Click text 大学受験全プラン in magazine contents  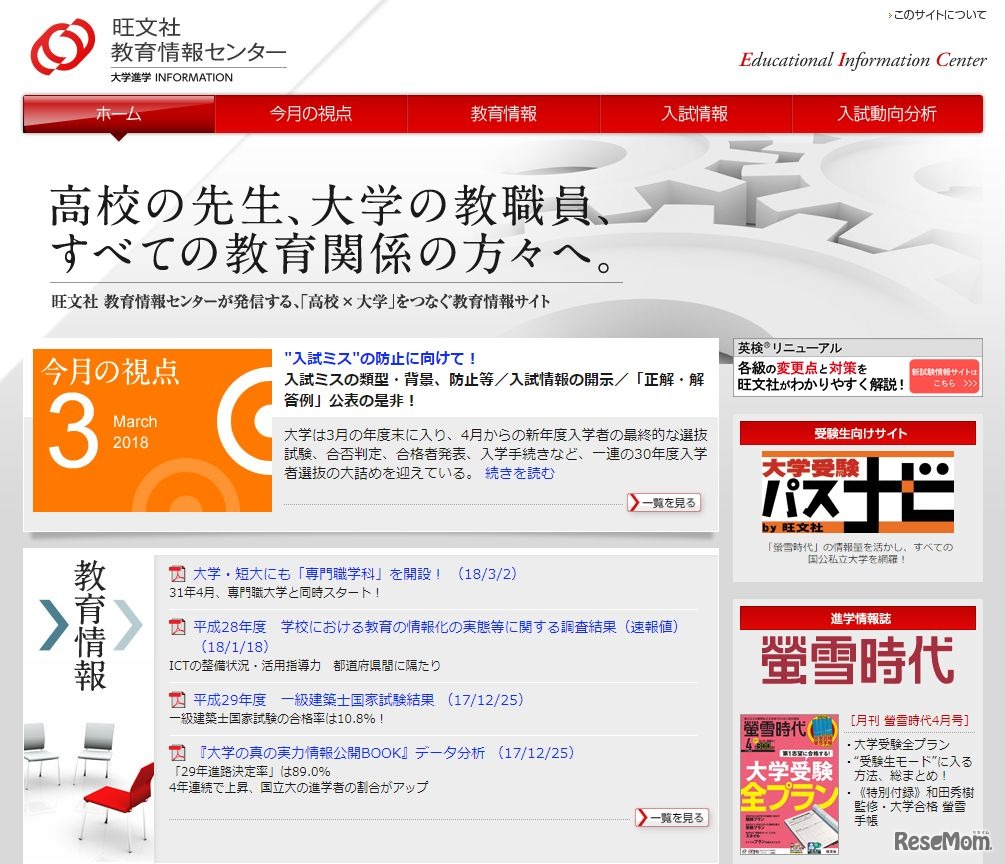(902, 744)
